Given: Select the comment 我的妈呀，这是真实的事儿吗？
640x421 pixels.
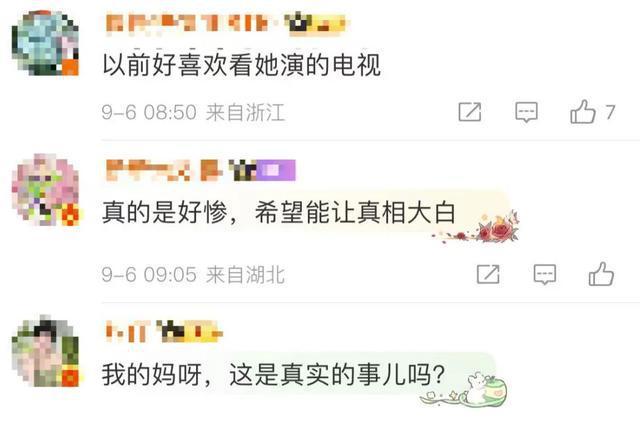Looking at the screenshot, I should coord(273,374).
